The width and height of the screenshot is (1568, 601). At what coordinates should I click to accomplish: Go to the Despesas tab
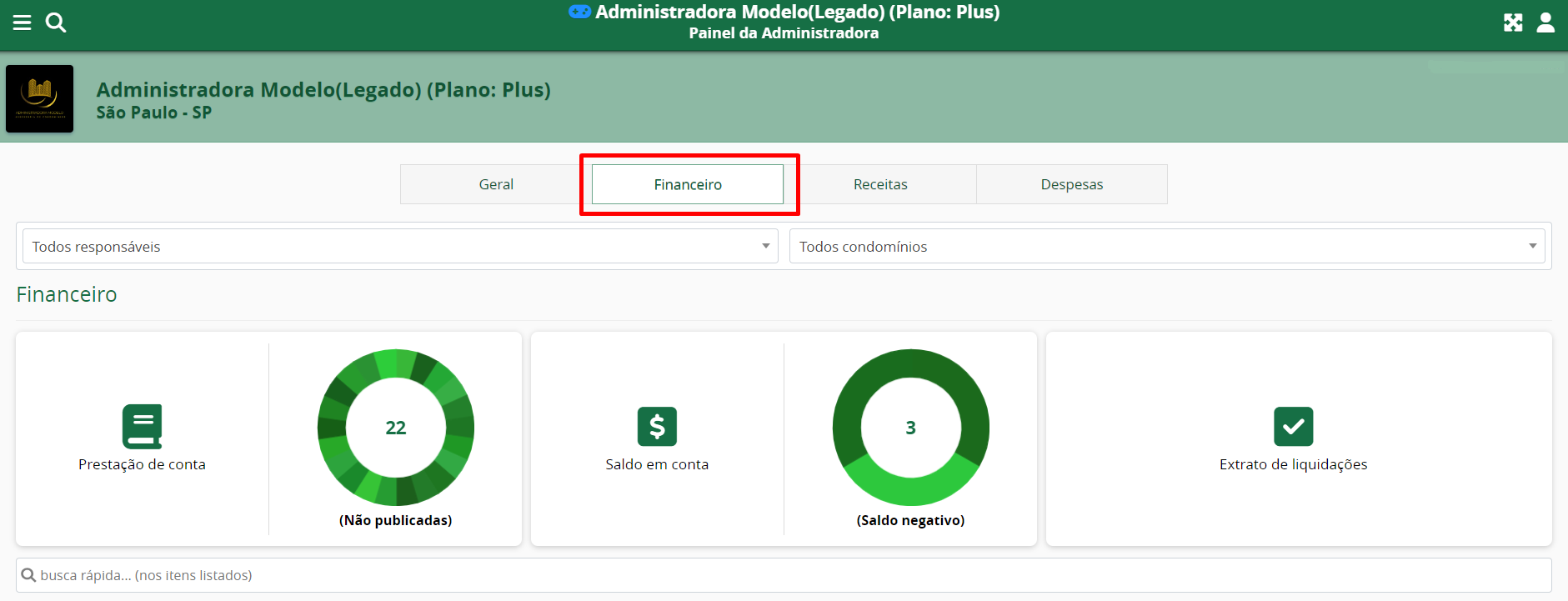tap(1072, 184)
